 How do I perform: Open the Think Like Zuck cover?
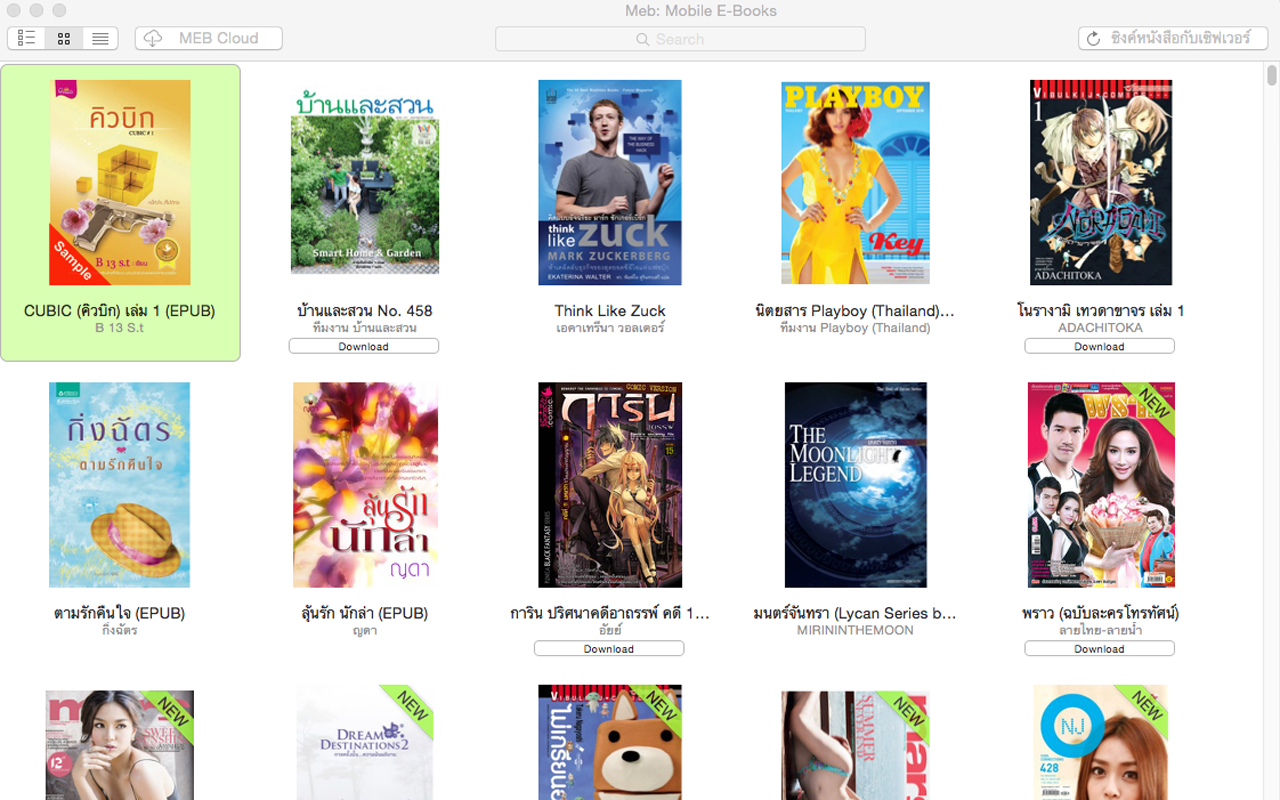609,183
